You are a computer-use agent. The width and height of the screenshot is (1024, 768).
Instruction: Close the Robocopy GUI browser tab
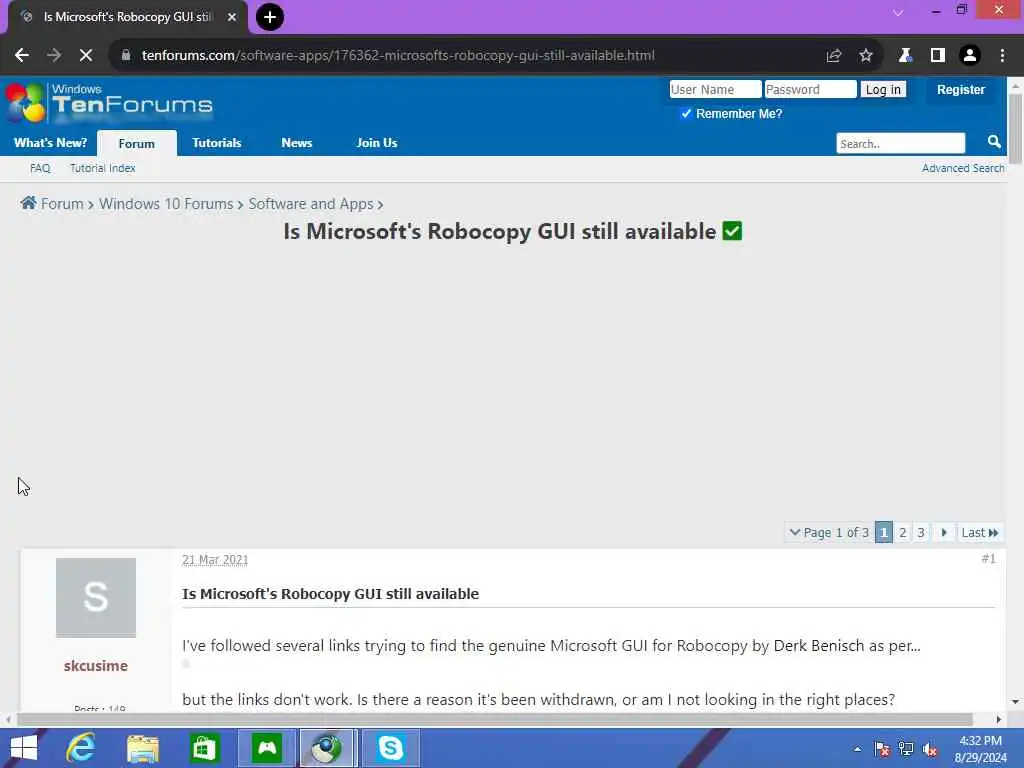232,17
